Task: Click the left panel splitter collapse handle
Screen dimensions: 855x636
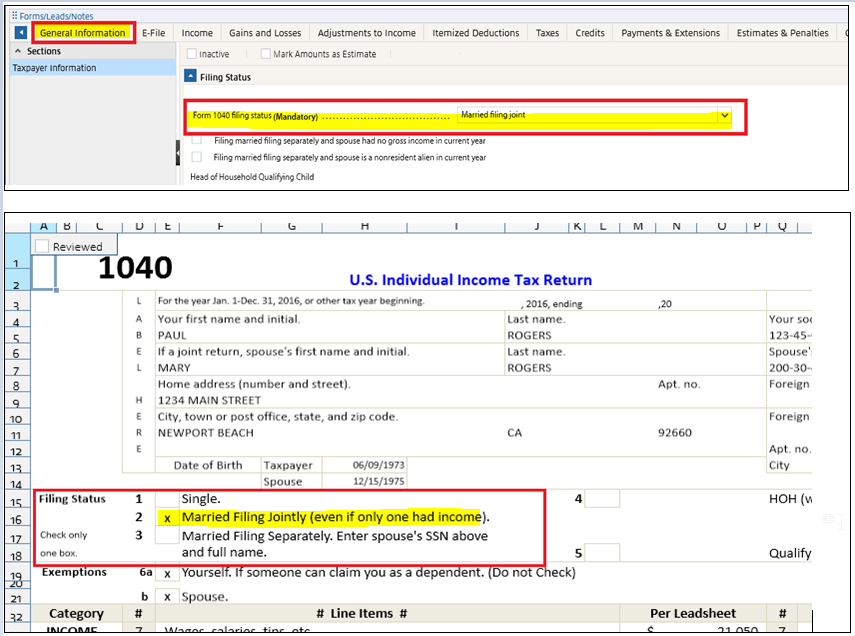Action: pos(178,151)
